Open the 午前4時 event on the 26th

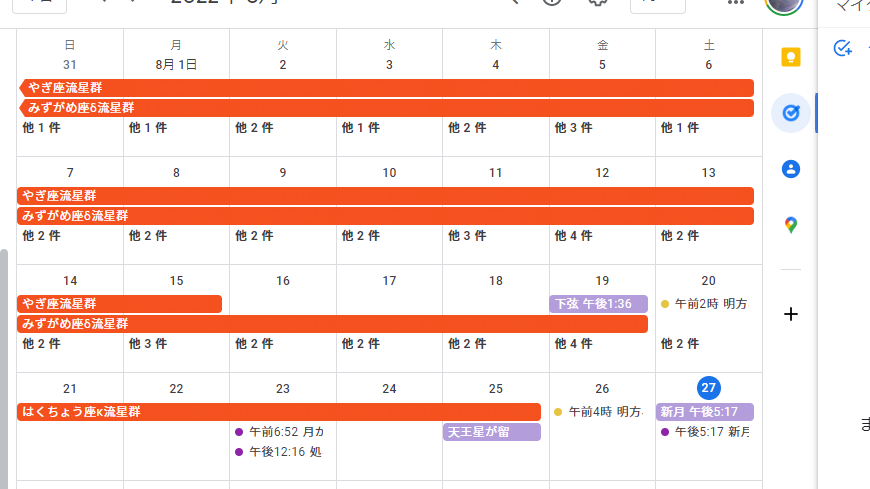(x=603, y=412)
